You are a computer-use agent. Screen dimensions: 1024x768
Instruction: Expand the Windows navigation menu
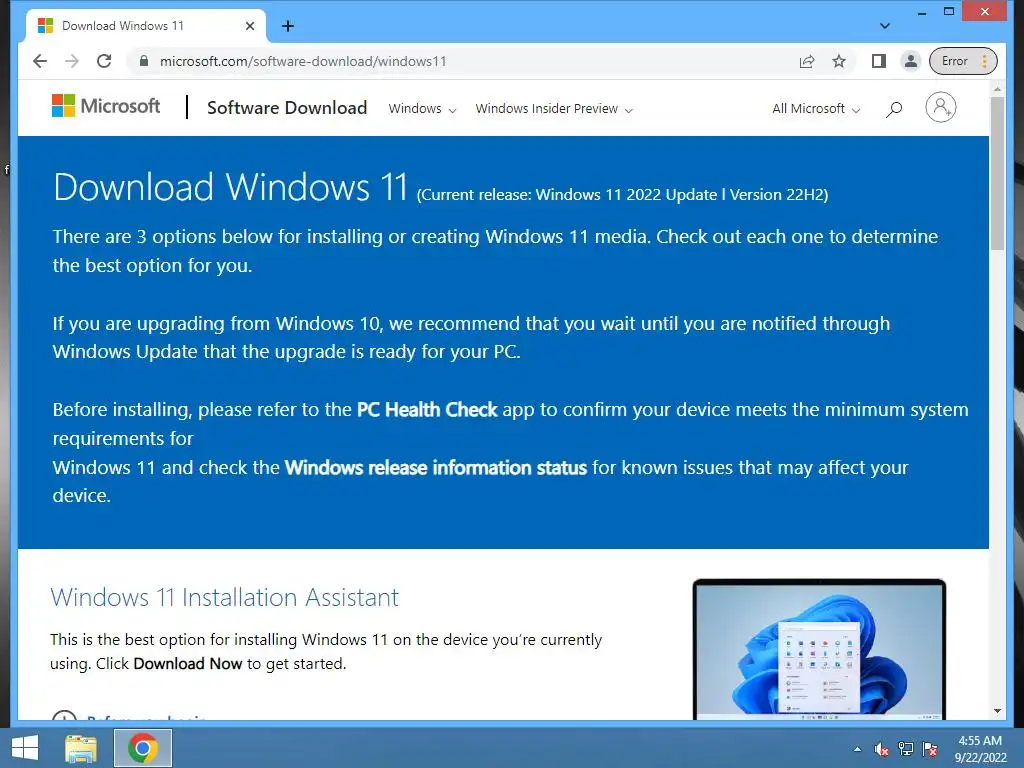click(422, 109)
